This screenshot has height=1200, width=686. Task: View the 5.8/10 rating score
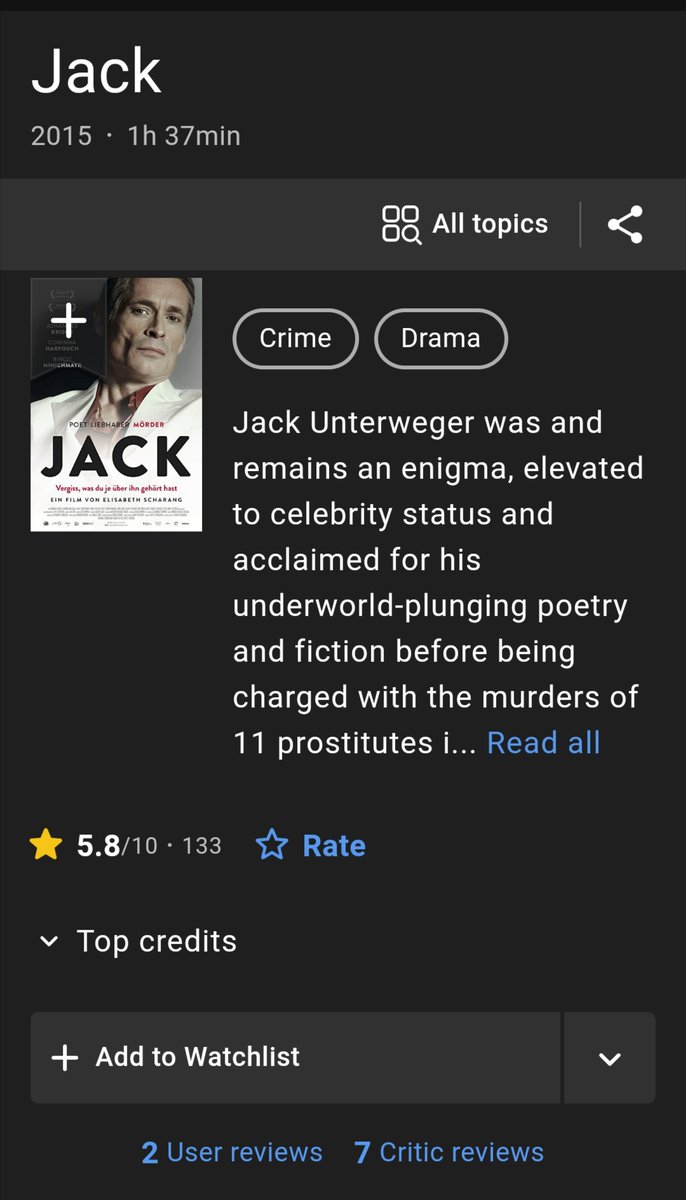pos(117,846)
